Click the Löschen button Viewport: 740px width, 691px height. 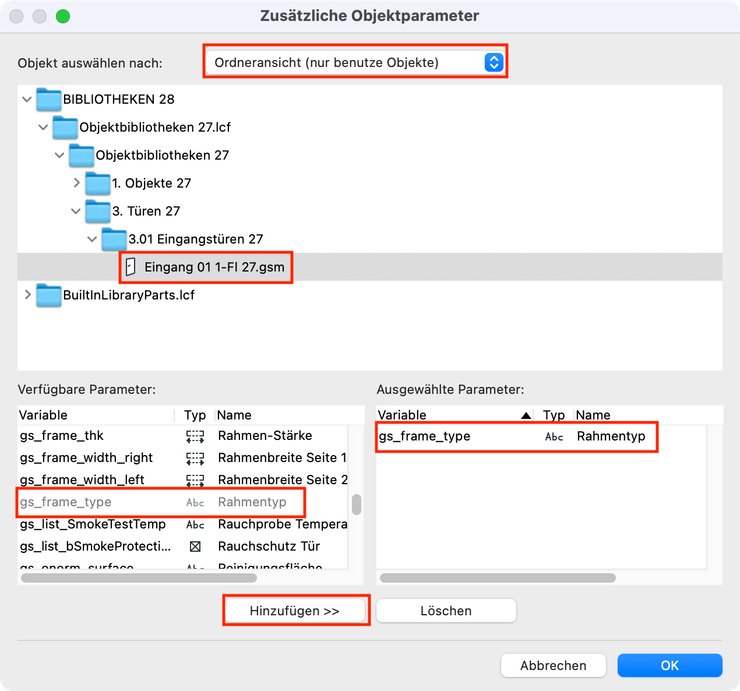[446, 610]
